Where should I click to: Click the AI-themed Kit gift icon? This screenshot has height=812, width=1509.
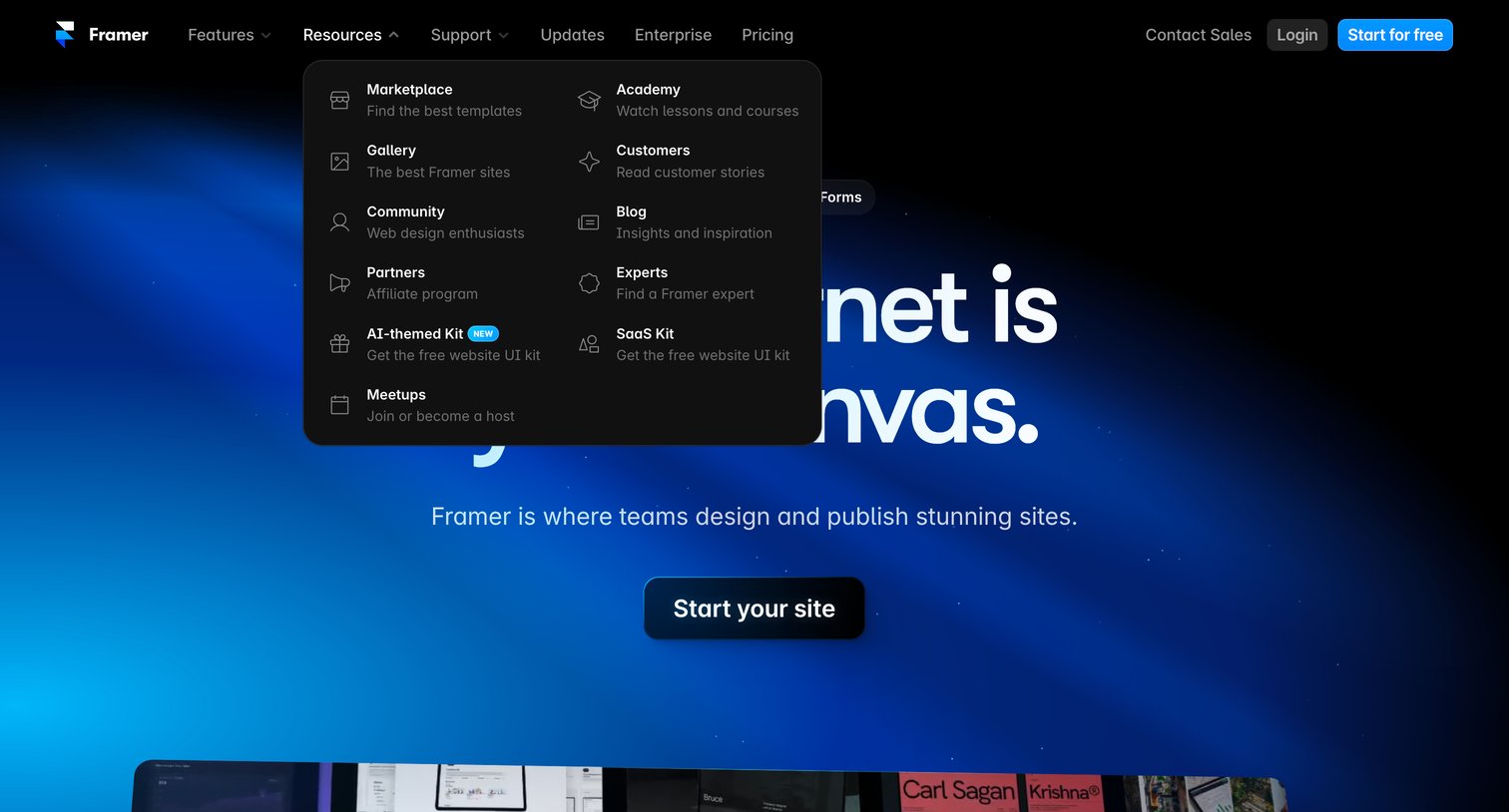pyautogui.click(x=339, y=344)
